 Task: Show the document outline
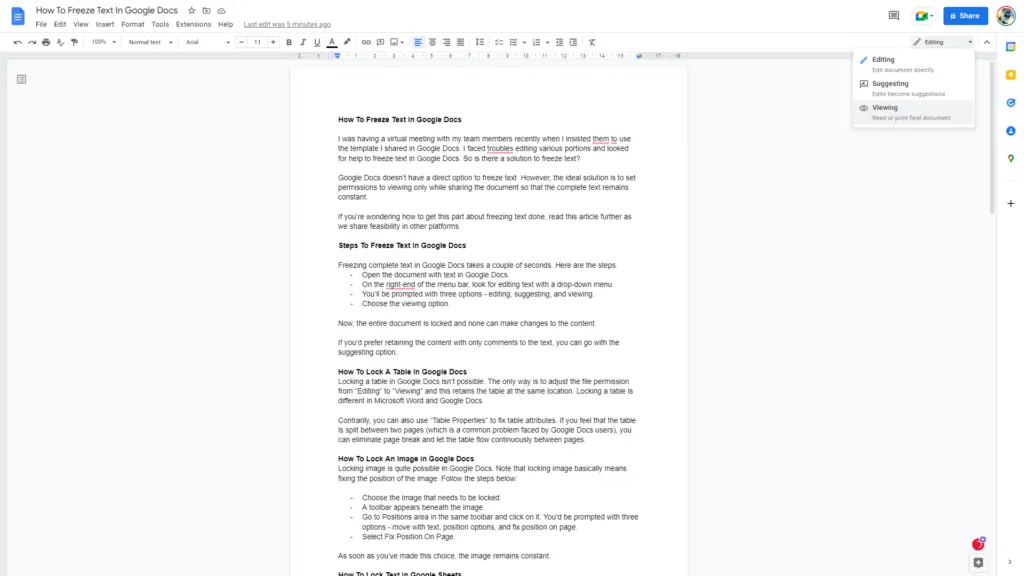point(22,79)
